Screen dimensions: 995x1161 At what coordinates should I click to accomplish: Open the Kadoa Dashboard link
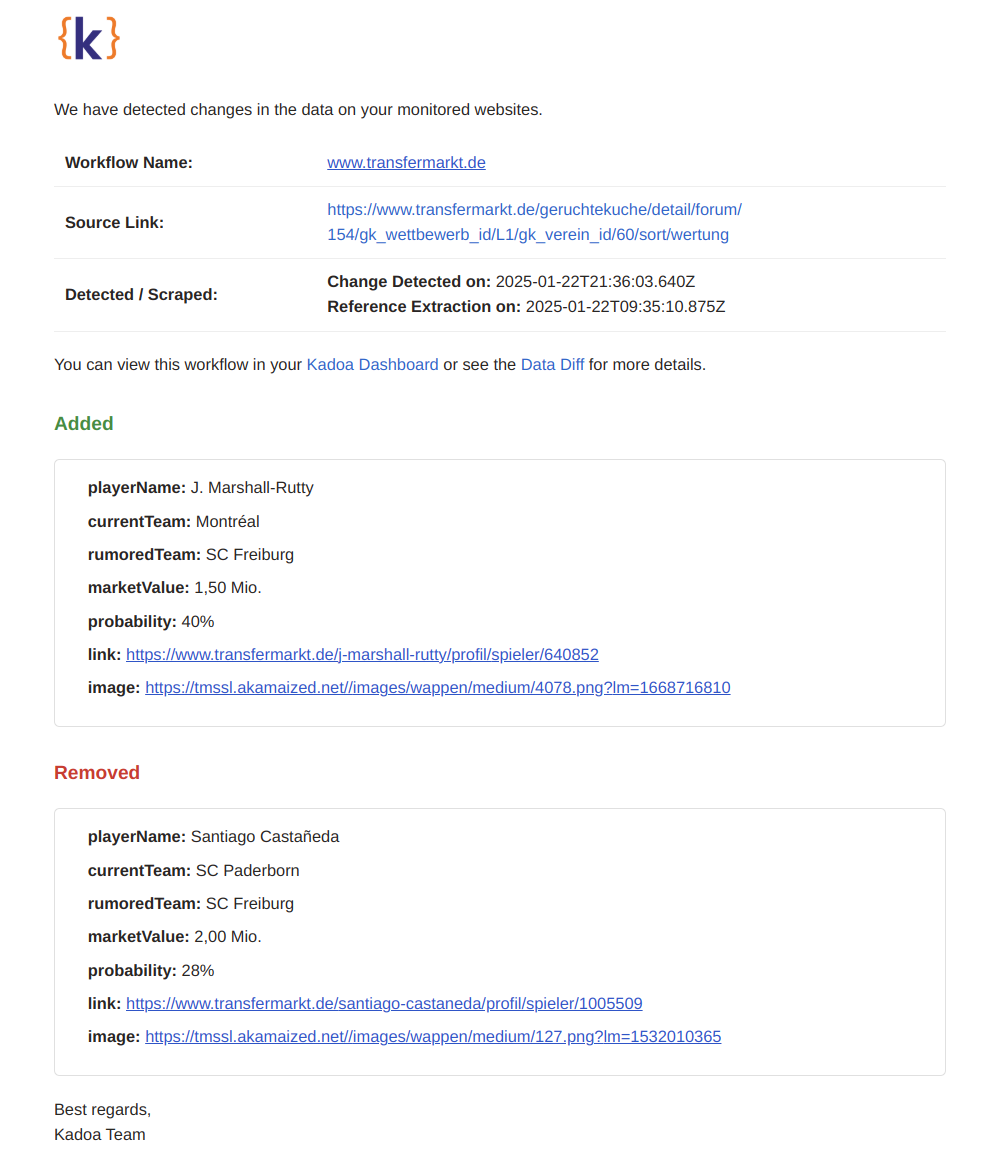pyautogui.click(x=372, y=364)
